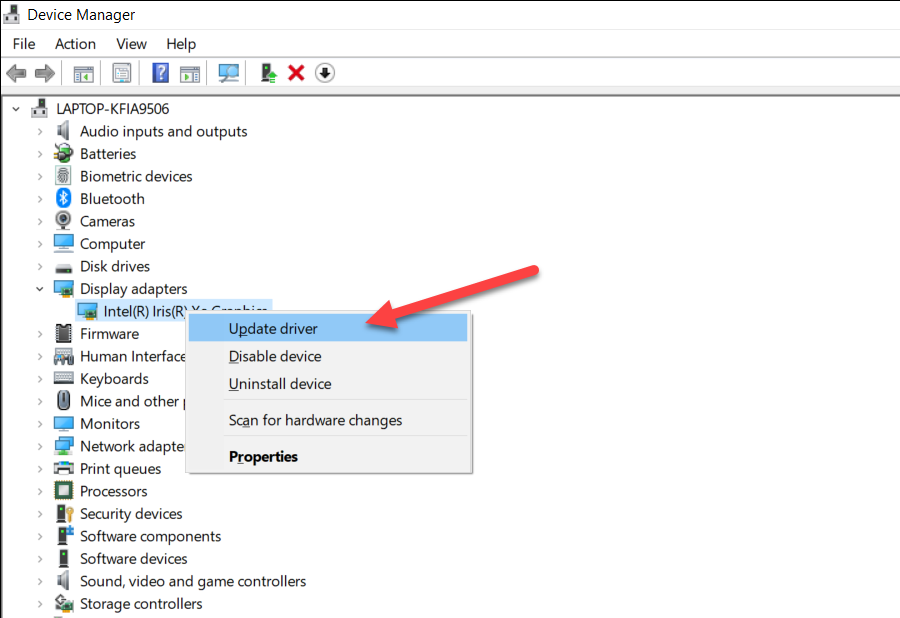Screen dimensions: 900x618
Task: Click the Device Manager title bar icon
Action: tap(11, 14)
